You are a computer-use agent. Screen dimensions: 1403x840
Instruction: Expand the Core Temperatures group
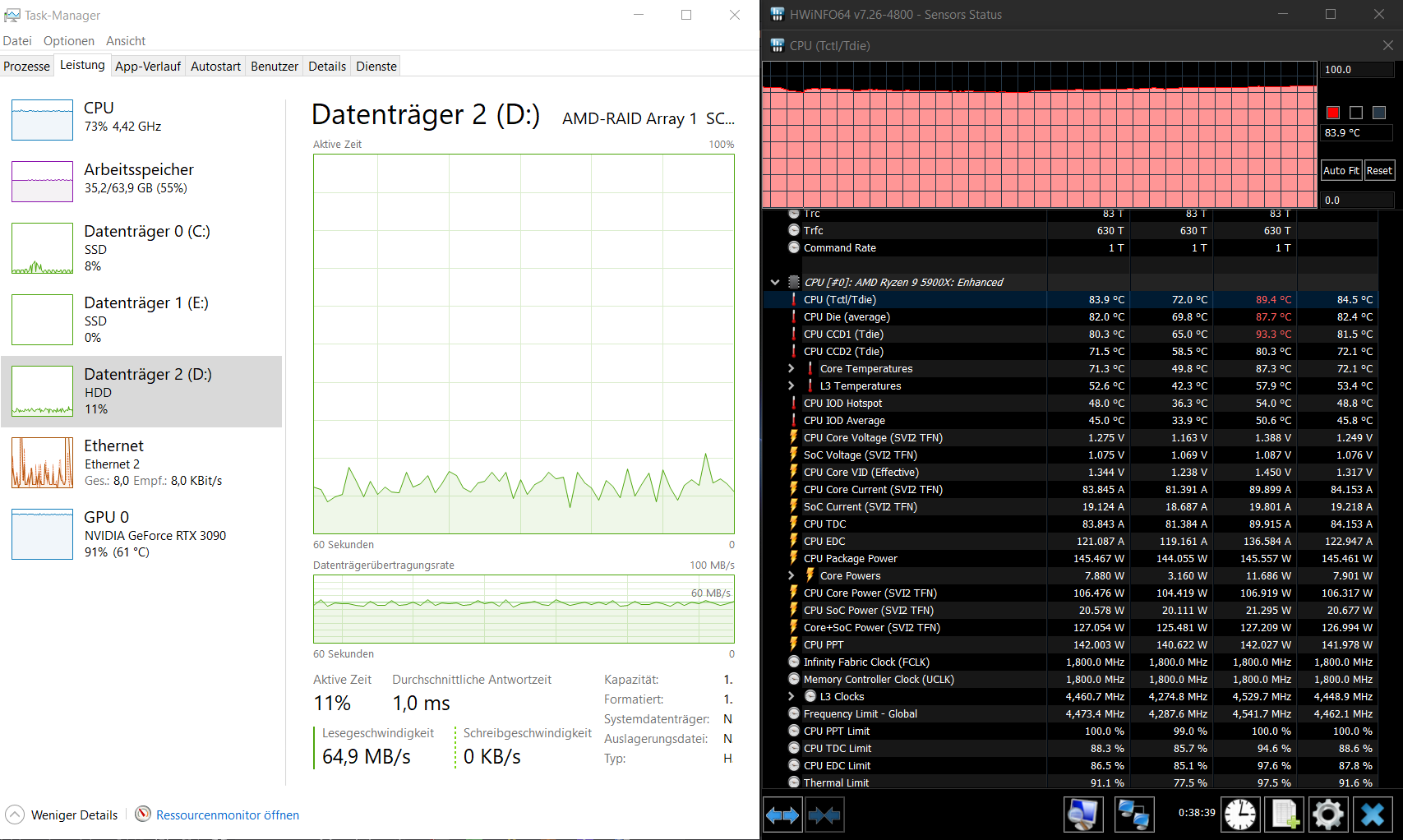pyautogui.click(x=791, y=368)
